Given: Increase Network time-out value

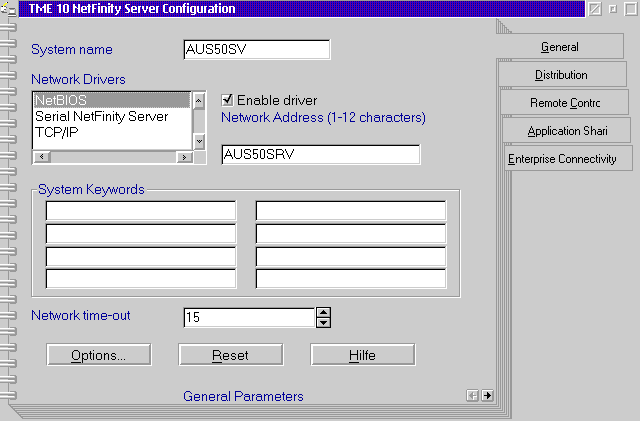Looking at the screenshot, I should [x=323, y=313].
